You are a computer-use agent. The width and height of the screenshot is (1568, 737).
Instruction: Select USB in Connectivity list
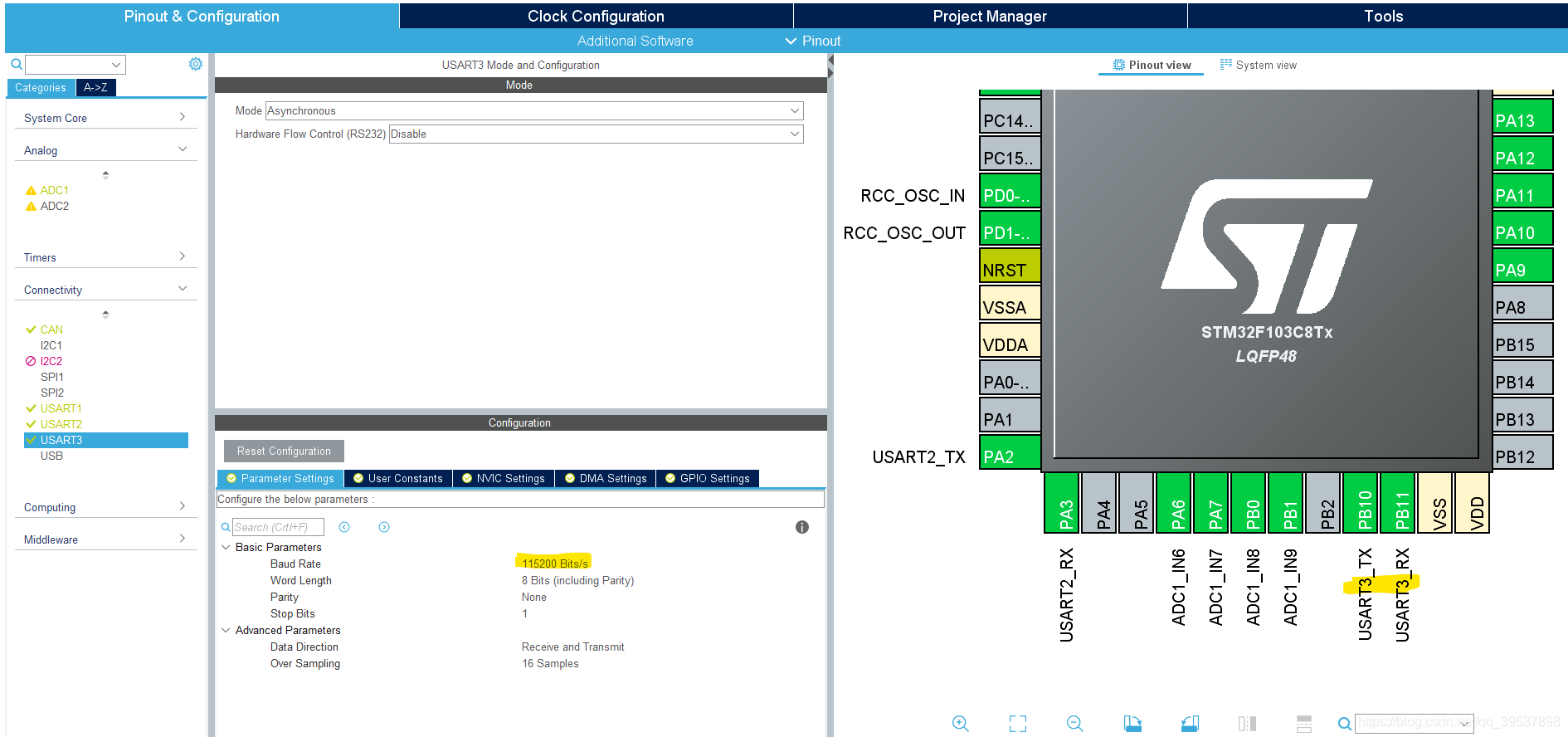[x=51, y=456]
